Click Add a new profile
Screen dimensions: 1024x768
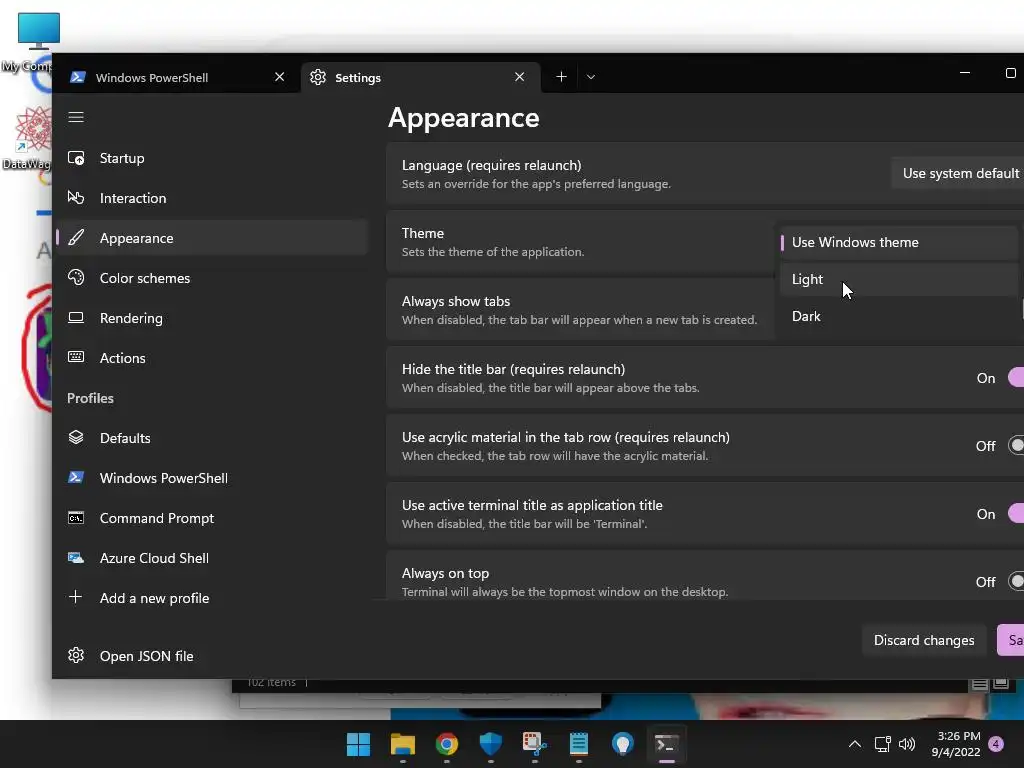point(213,598)
